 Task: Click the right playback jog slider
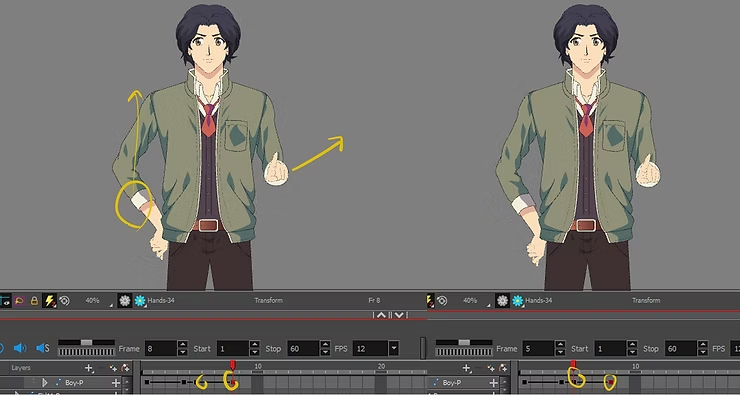point(464,342)
